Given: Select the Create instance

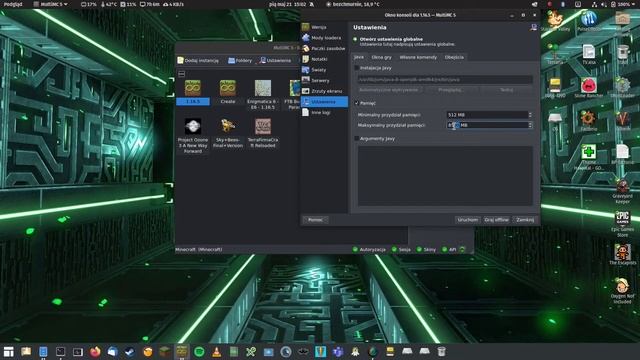Looking at the screenshot, I should point(228,93).
